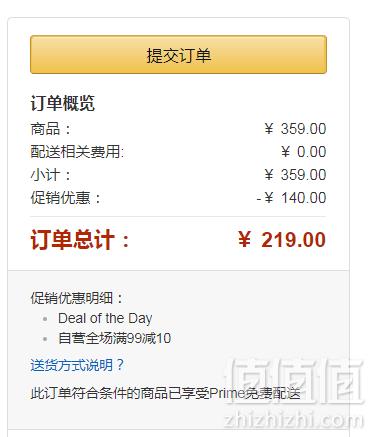Submit the order with the 提交订单 button
The height and width of the screenshot is (437, 373).
click(178, 55)
